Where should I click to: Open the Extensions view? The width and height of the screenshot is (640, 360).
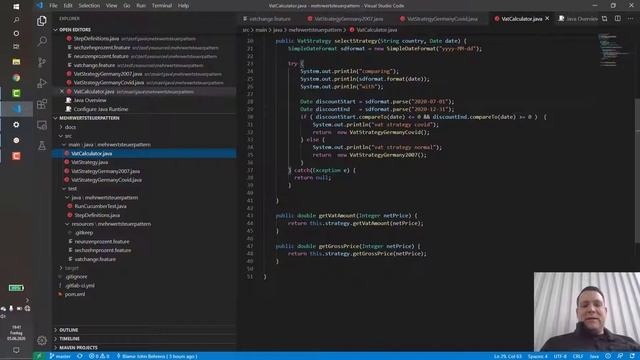click(42, 104)
